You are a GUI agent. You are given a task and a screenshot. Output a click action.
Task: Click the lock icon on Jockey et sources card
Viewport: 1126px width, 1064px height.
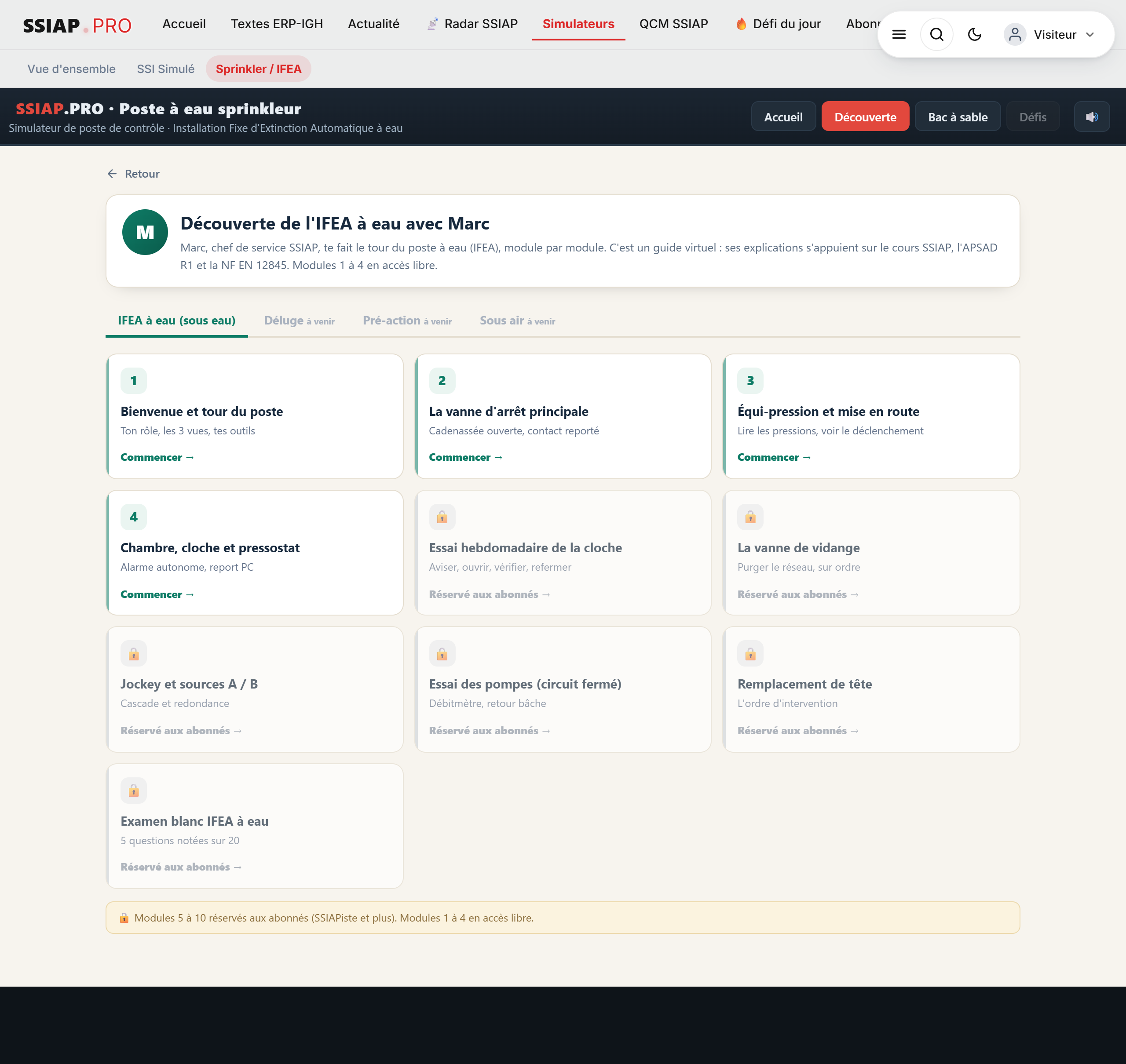pos(133,654)
